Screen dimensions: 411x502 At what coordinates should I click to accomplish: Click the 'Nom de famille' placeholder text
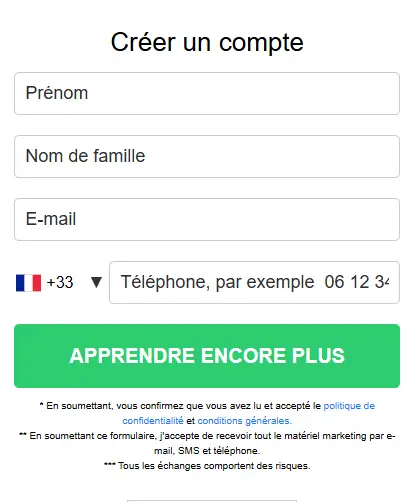[86, 156]
